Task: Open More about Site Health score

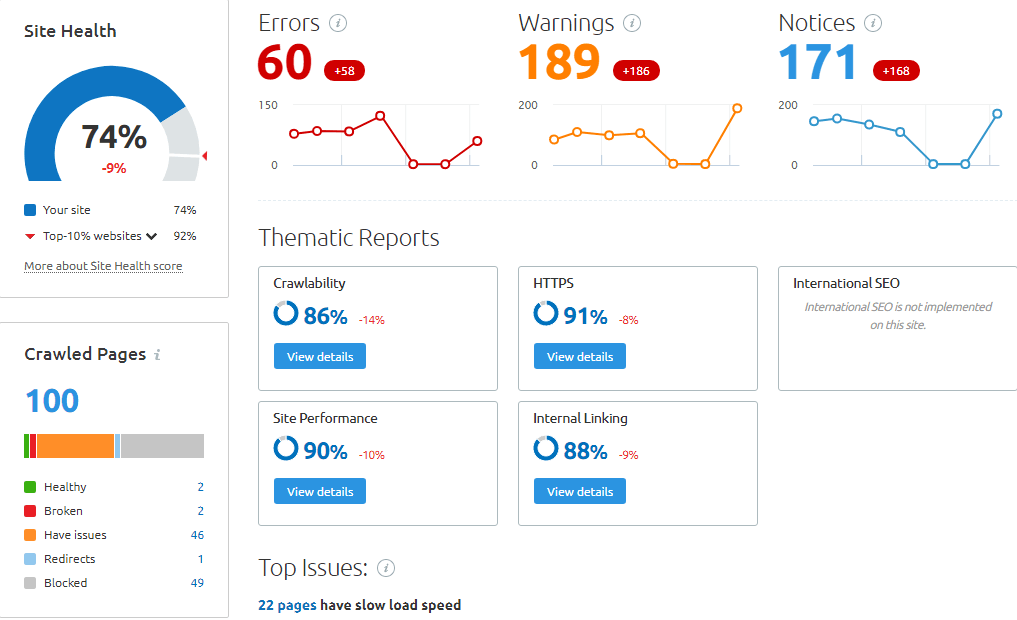Action: point(103,266)
